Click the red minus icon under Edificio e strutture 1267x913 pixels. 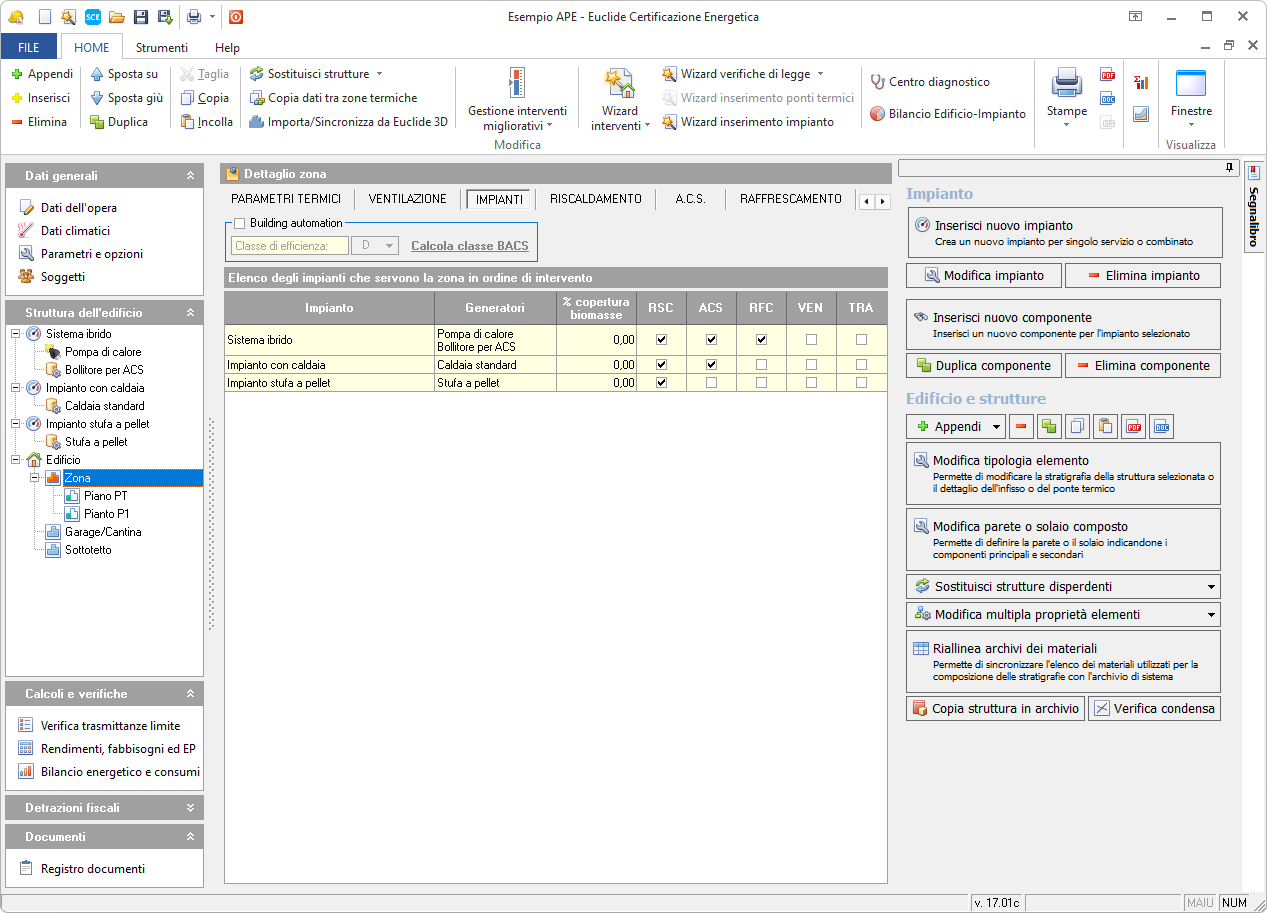(x=1021, y=427)
